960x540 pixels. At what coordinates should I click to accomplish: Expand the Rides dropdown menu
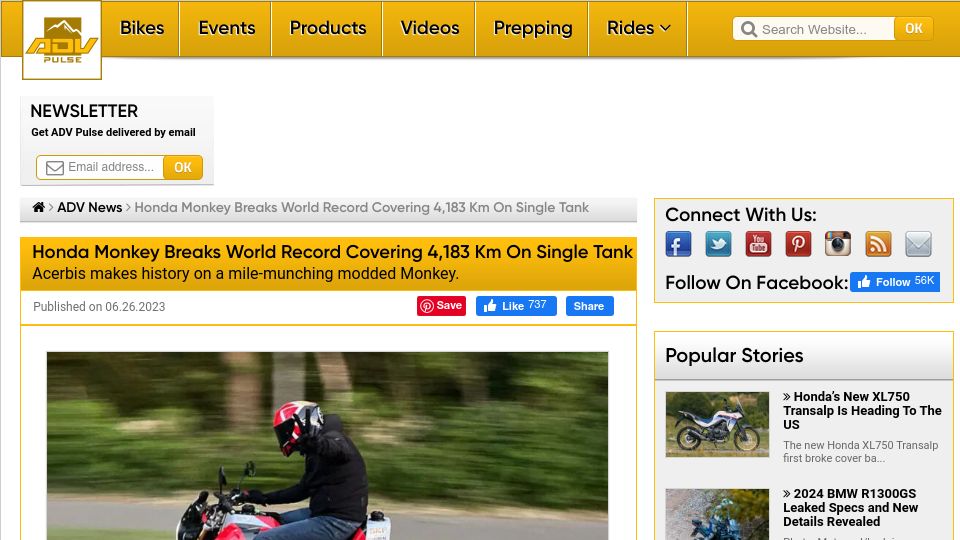pos(638,28)
